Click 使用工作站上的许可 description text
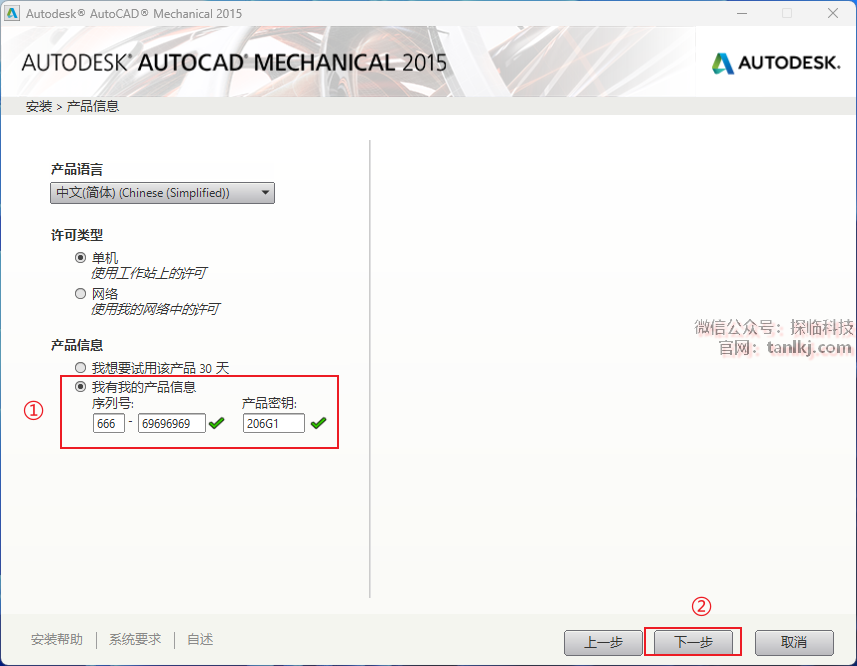The width and height of the screenshot is (857, 666). 149,273
